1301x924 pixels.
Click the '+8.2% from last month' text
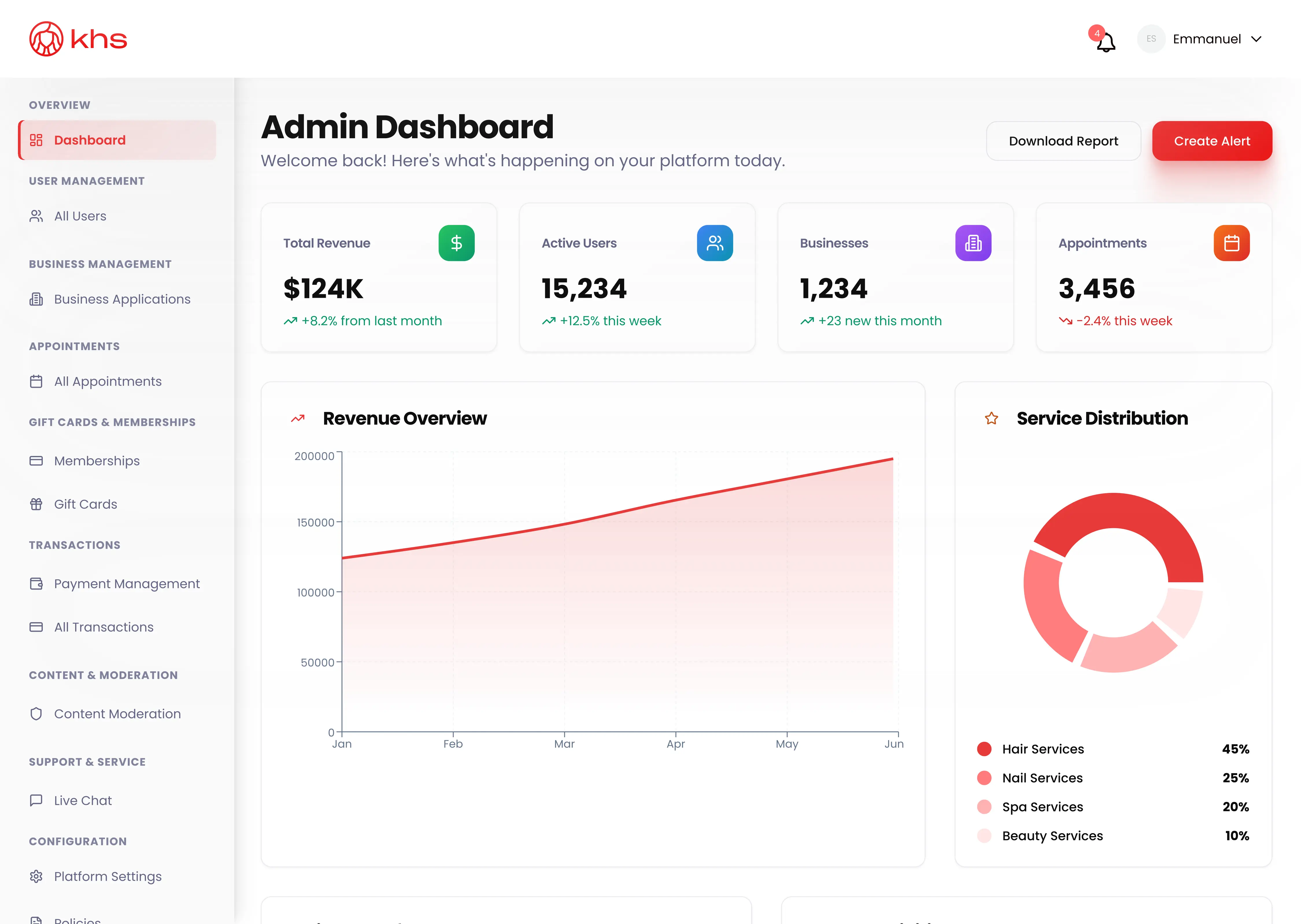point(372,321)
